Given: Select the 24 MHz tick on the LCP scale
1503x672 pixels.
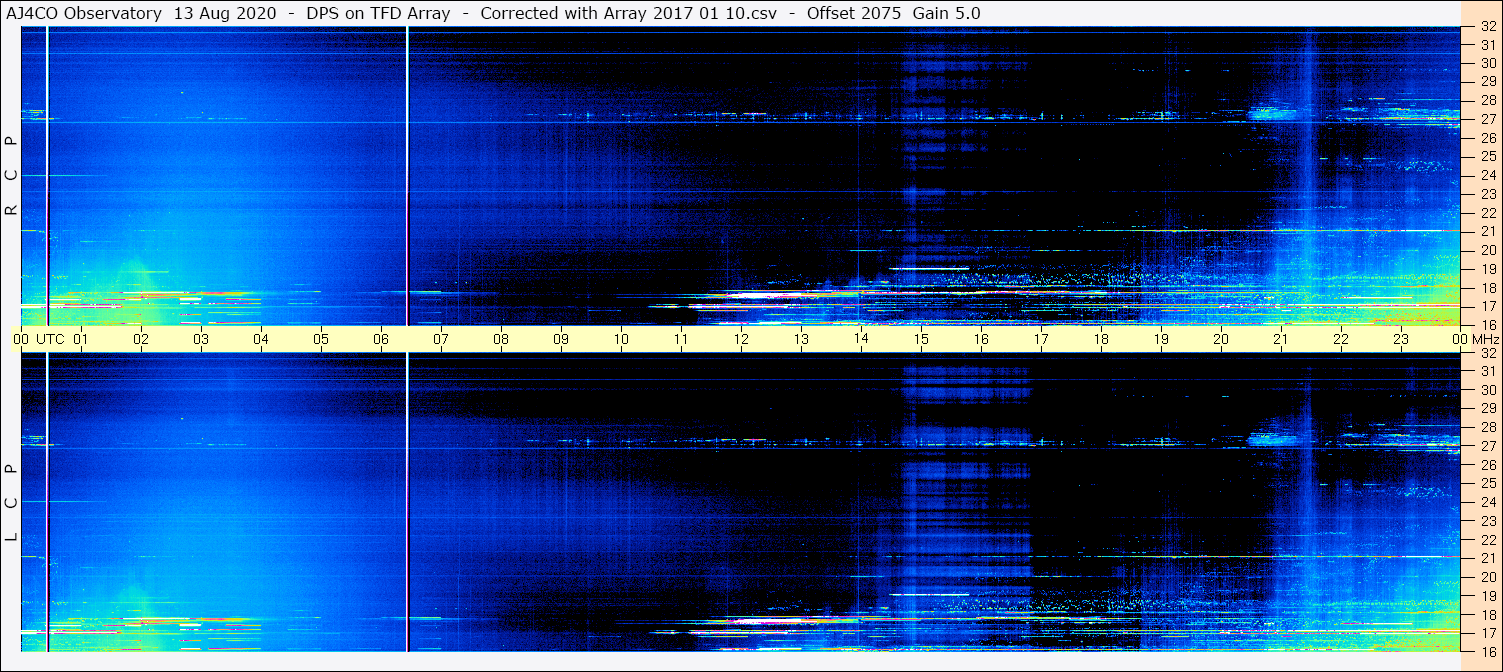Looking at the screenshot, I should pyautogui.click(x=1487, y=502).
